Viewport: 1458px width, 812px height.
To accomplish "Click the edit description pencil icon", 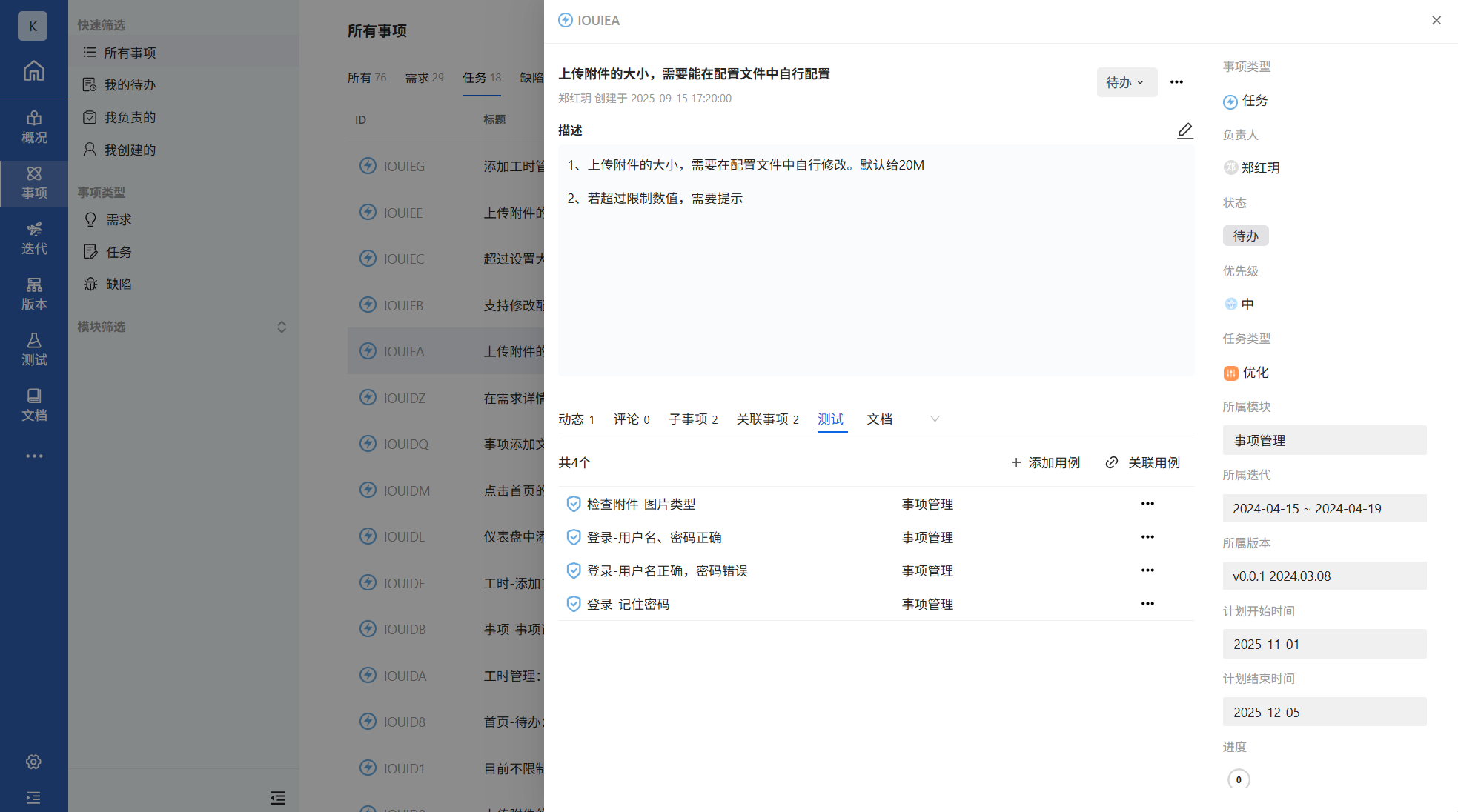I will point(1184,131).
